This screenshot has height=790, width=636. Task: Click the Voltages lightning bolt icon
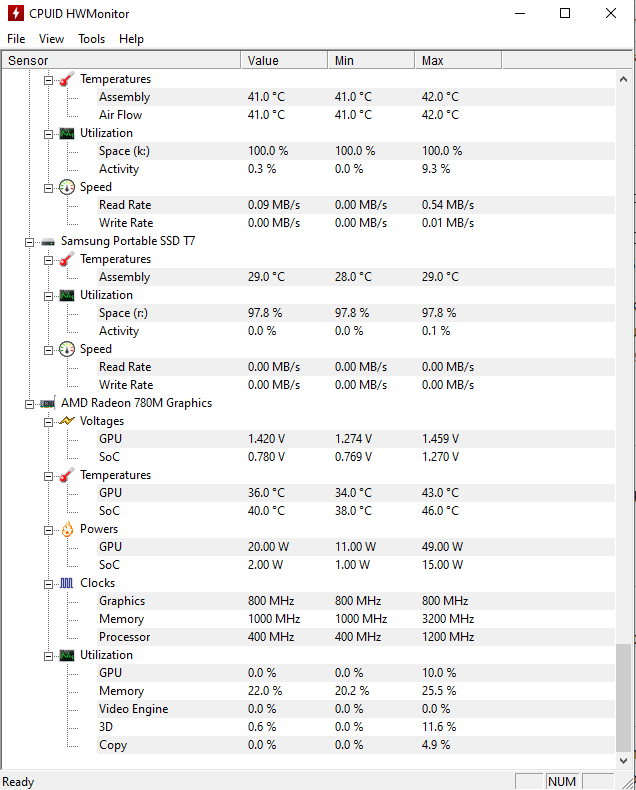tap(67, 421)
